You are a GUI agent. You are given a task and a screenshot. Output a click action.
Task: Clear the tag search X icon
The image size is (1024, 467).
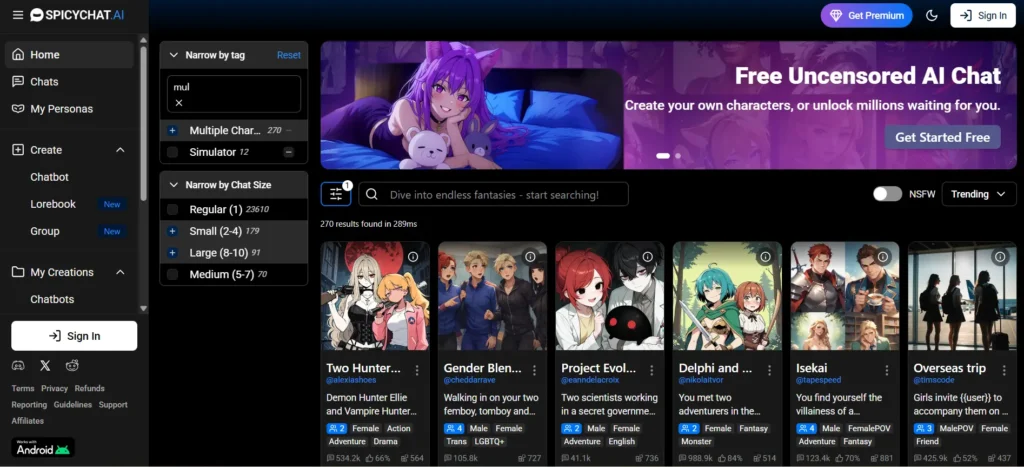coord(179,103)
